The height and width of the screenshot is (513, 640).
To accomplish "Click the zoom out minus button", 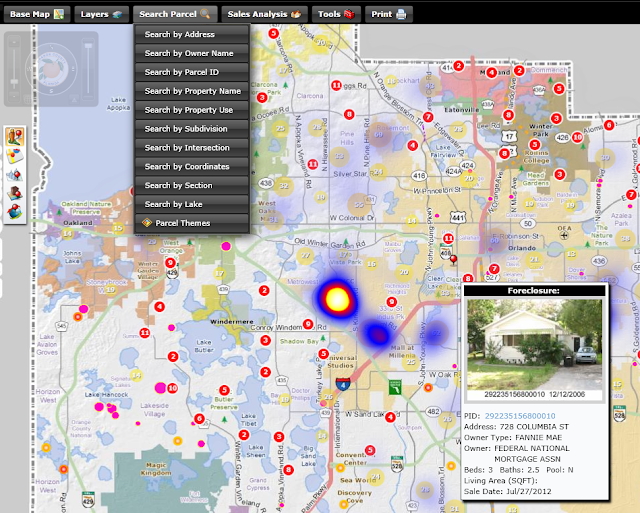I will pos(14,97).
